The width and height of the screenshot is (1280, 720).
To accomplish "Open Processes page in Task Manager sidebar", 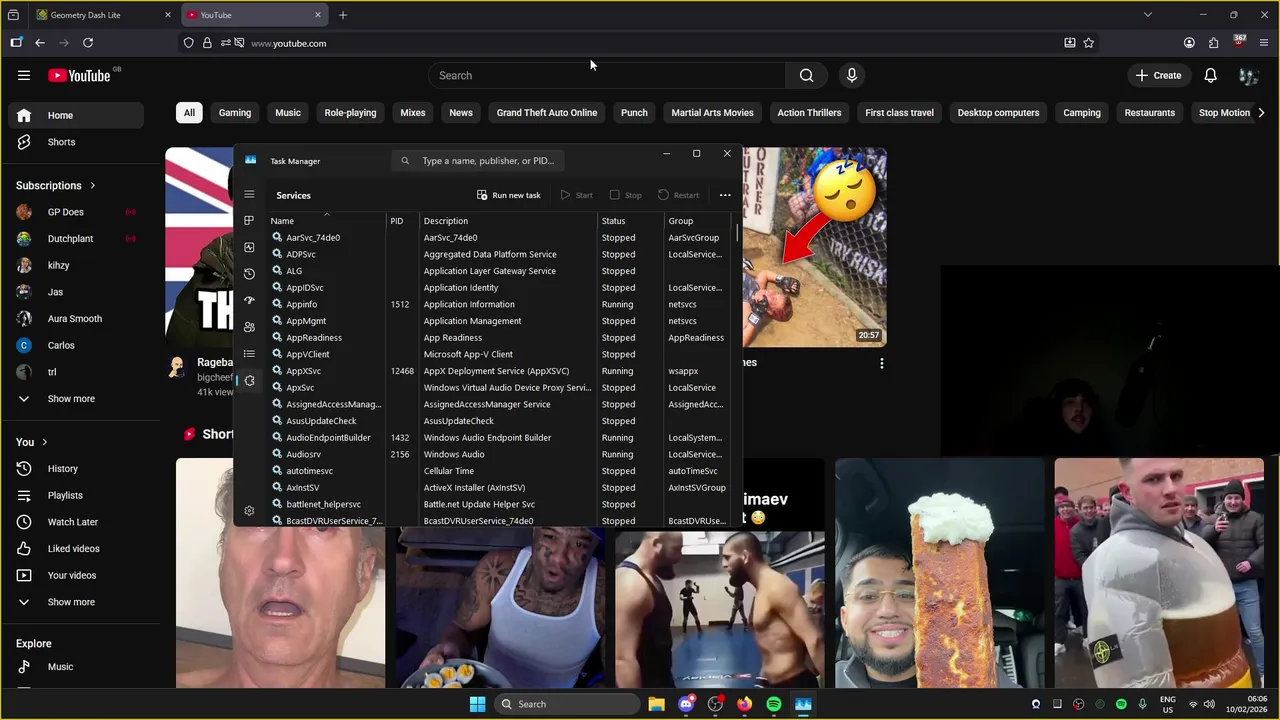I will [249, 220].
